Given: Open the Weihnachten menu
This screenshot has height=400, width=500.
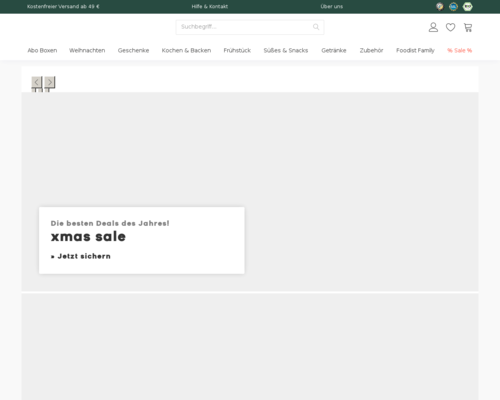Looking at the screenshot, I should [x=87, y=50].
